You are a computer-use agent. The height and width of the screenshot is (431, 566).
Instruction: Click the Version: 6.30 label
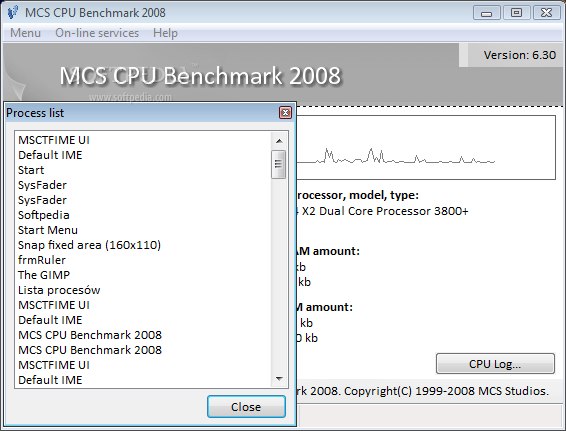[519, 55]
